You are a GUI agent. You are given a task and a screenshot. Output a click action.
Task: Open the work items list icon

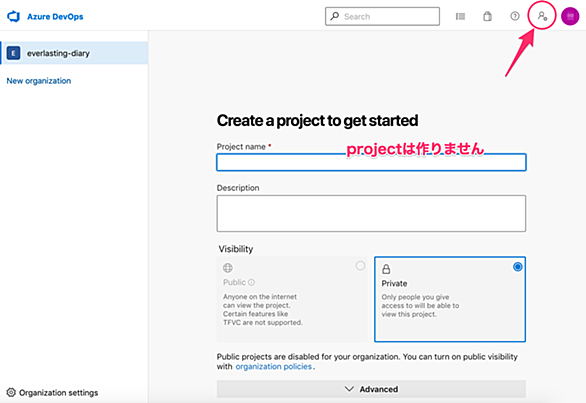tap(460, 16)
